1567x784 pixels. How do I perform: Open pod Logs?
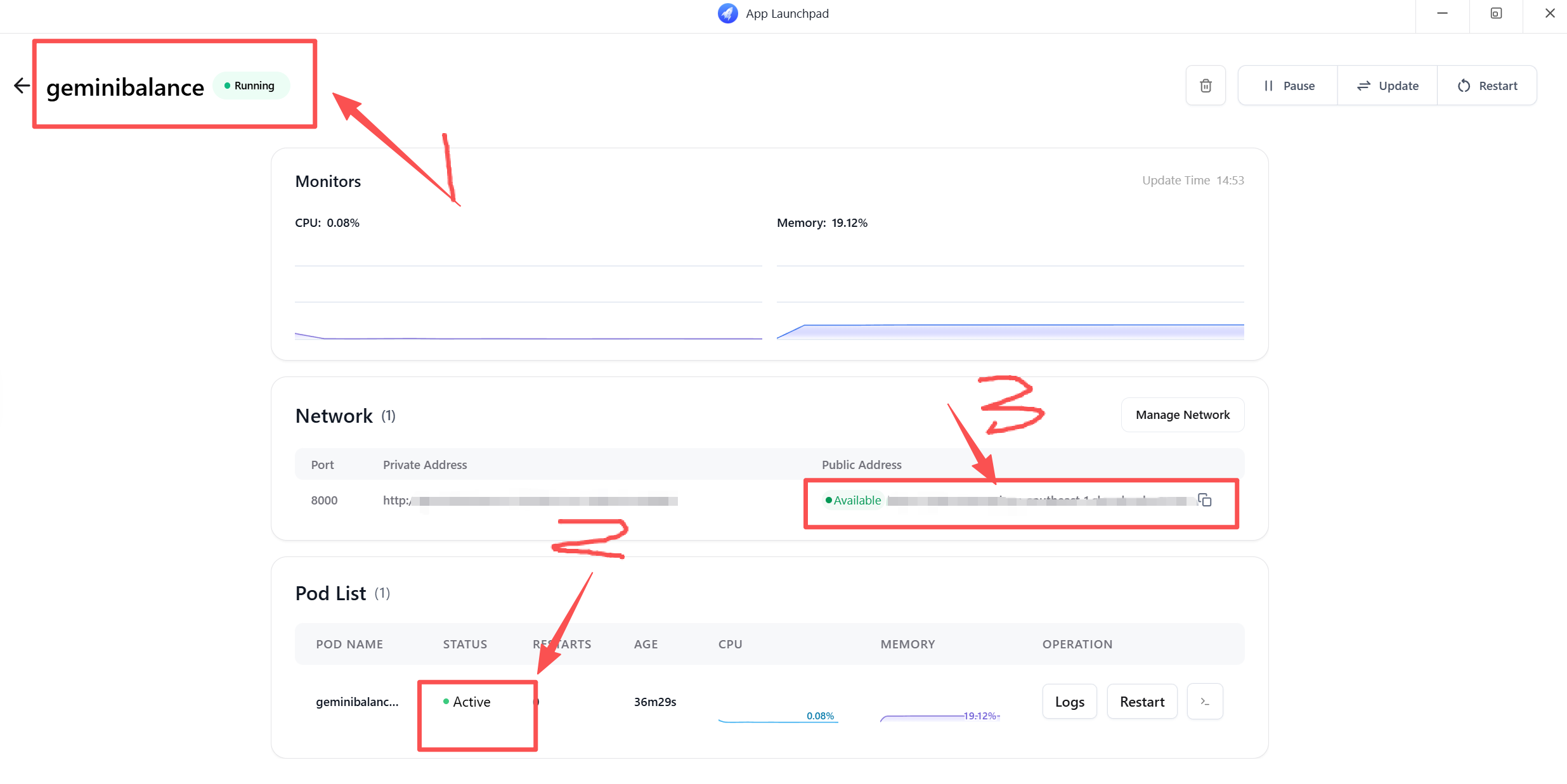1069,702
